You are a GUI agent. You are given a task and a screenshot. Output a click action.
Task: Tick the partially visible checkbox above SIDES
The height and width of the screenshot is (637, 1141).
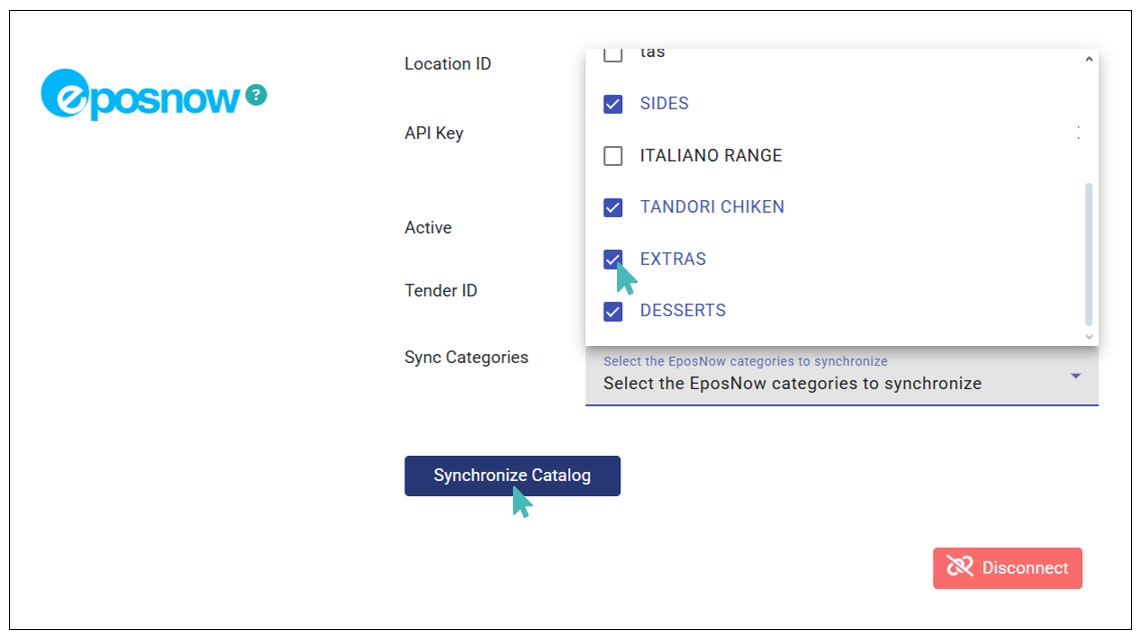(613, 55)
